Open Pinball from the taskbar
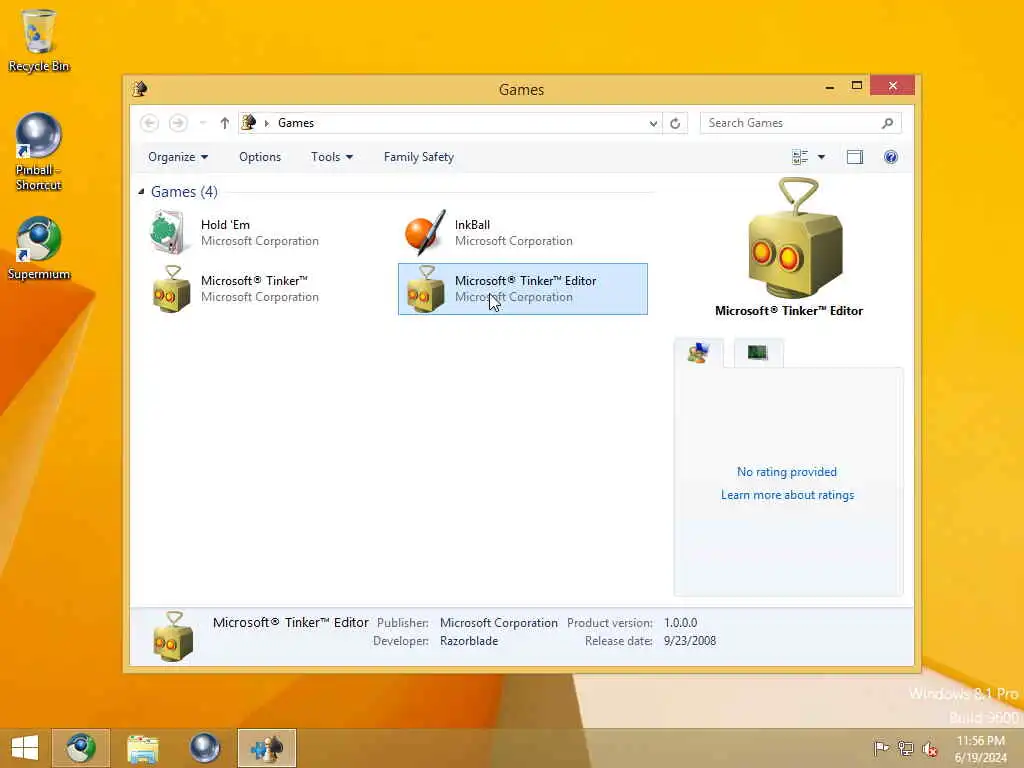The width and height of the screenshot is (1024, 768). pos(204,748)
